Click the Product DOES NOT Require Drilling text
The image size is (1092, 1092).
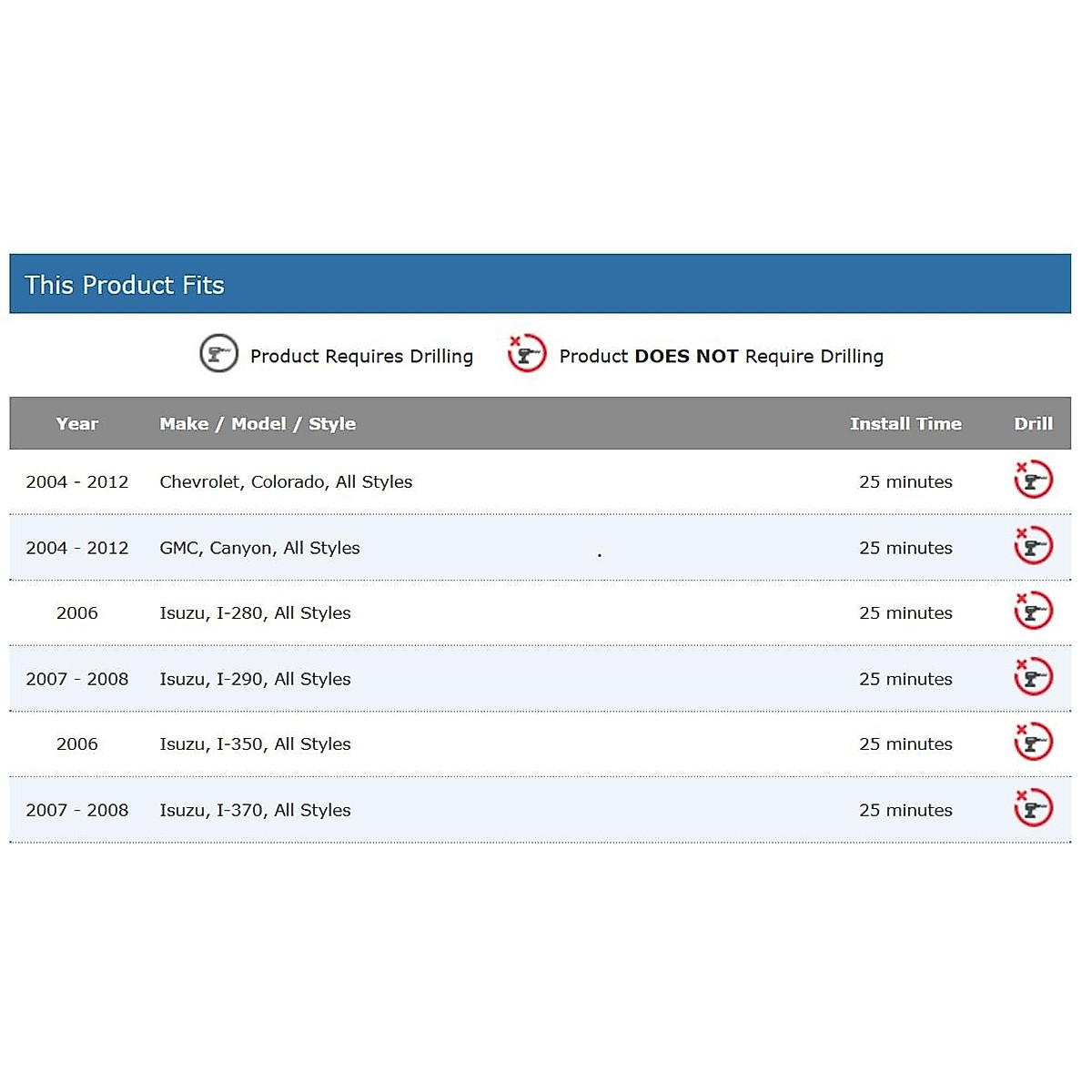click(x=721, y=357)
